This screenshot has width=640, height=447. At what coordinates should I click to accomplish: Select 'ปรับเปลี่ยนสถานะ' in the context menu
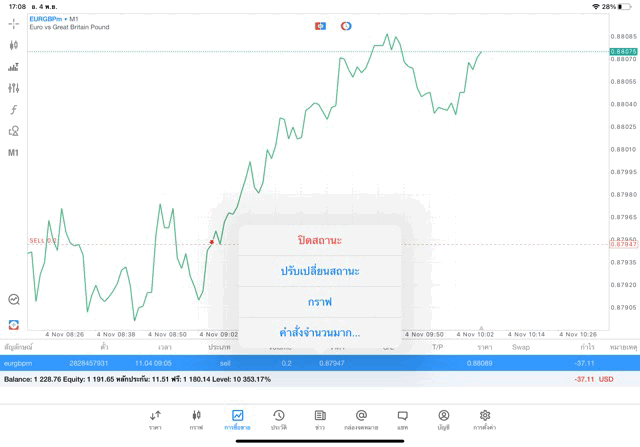tap(320, 271)
